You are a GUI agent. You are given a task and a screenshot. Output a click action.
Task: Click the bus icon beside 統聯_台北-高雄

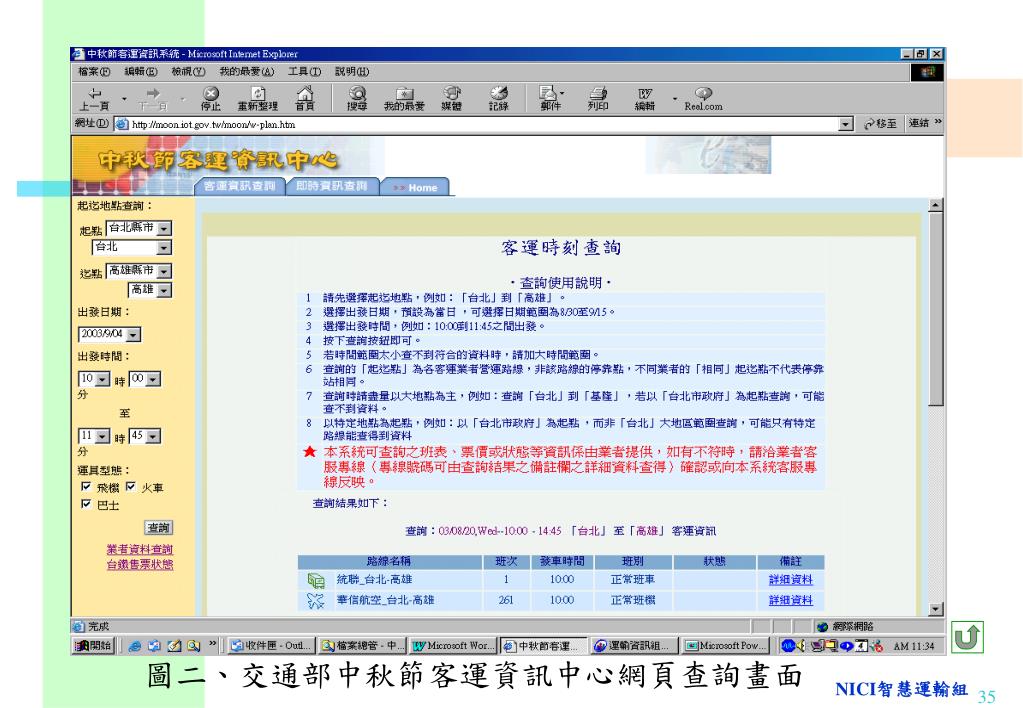click(316, 580)
